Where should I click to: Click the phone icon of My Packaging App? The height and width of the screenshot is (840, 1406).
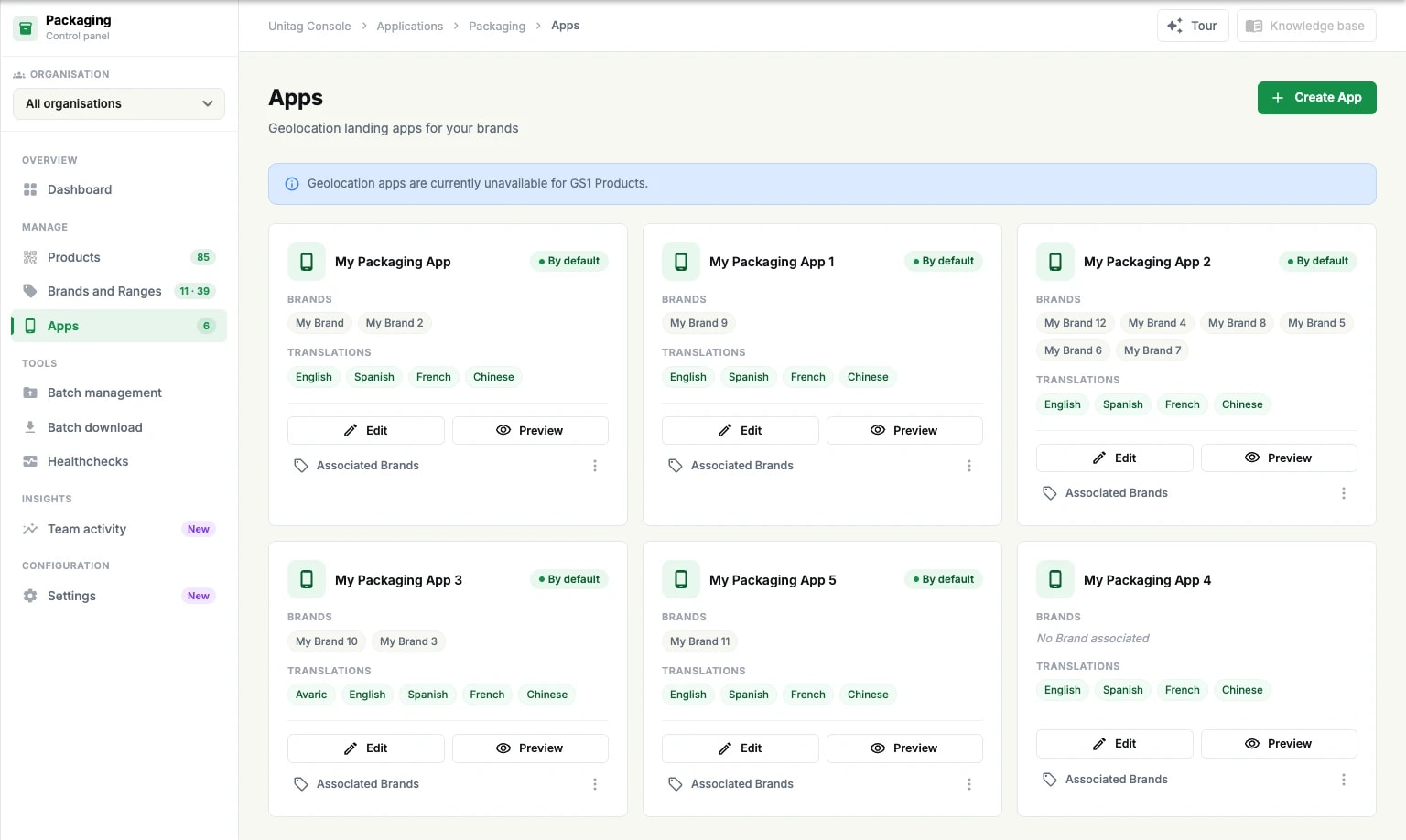[307, 262]
